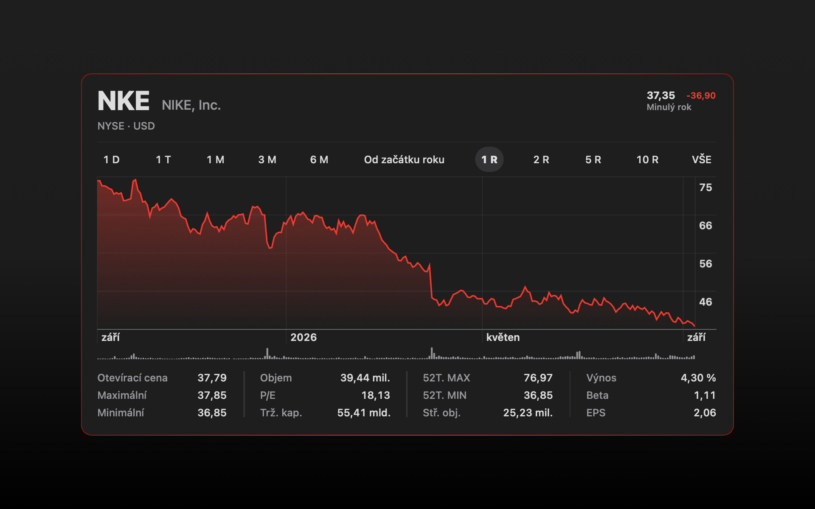The height and width of the screenshot is (509, 815).
Task: Click the Minulý rok label
Action: click(668, 107)
